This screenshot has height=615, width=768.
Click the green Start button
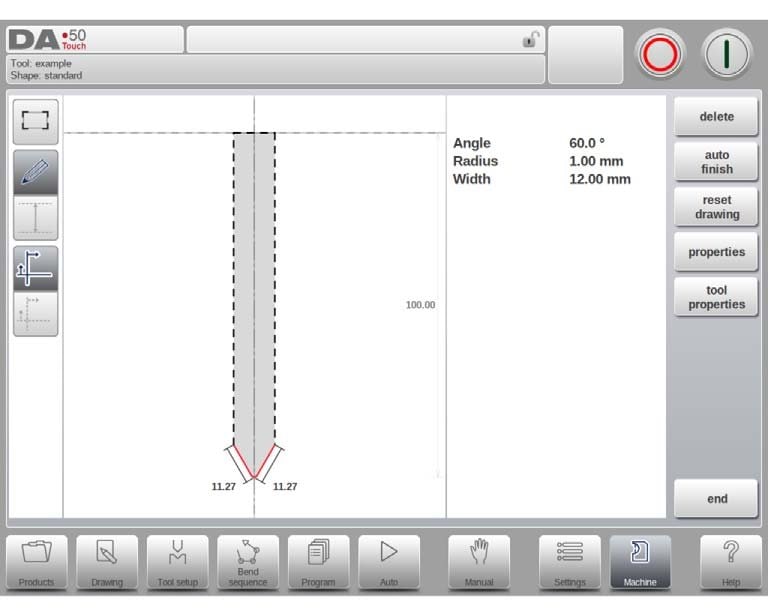click(727, 54)
